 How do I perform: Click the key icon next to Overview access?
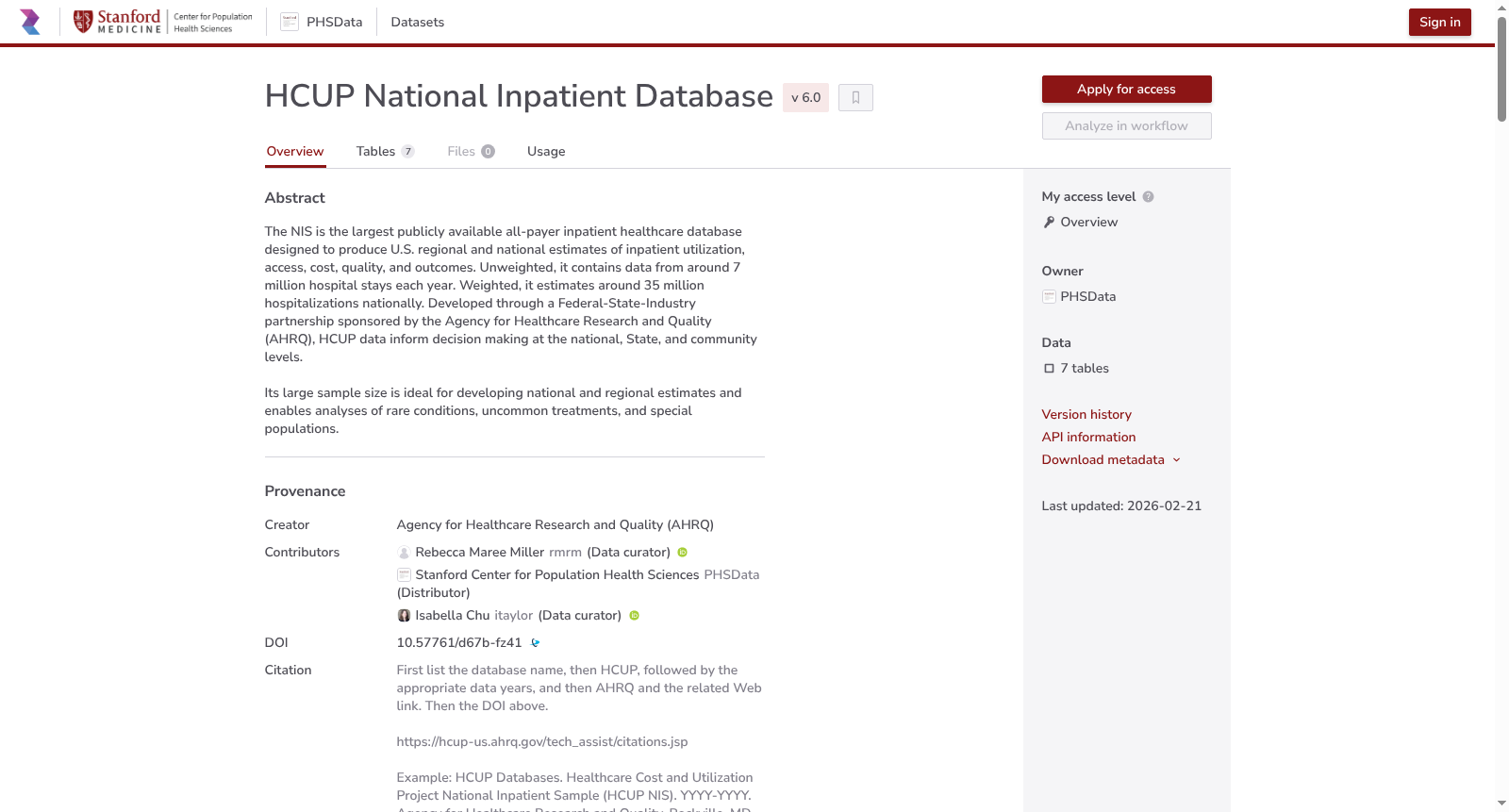click(x=1049, y=223)
